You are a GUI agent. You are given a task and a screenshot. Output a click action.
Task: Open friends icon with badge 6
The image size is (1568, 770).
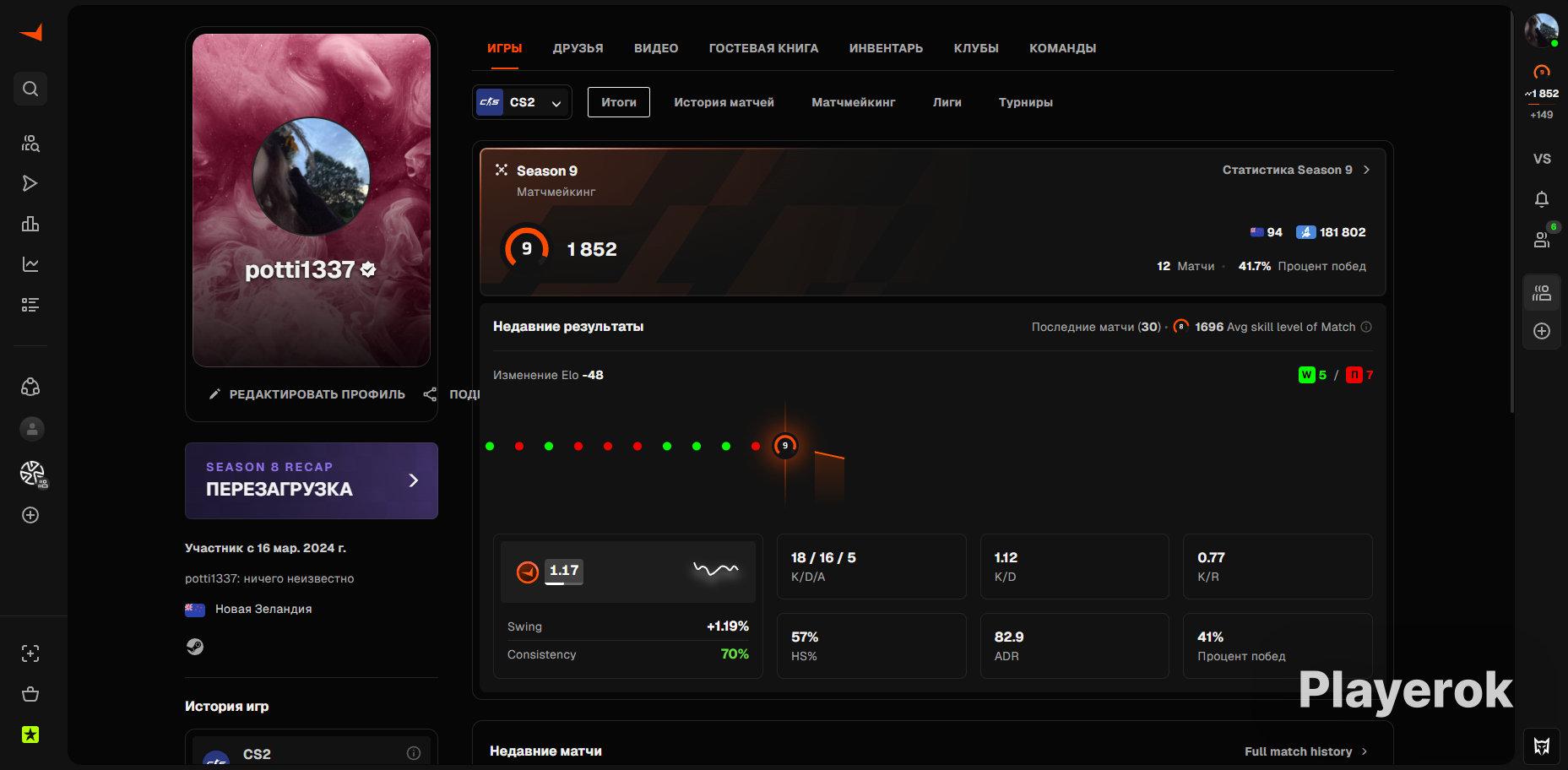1542,240
